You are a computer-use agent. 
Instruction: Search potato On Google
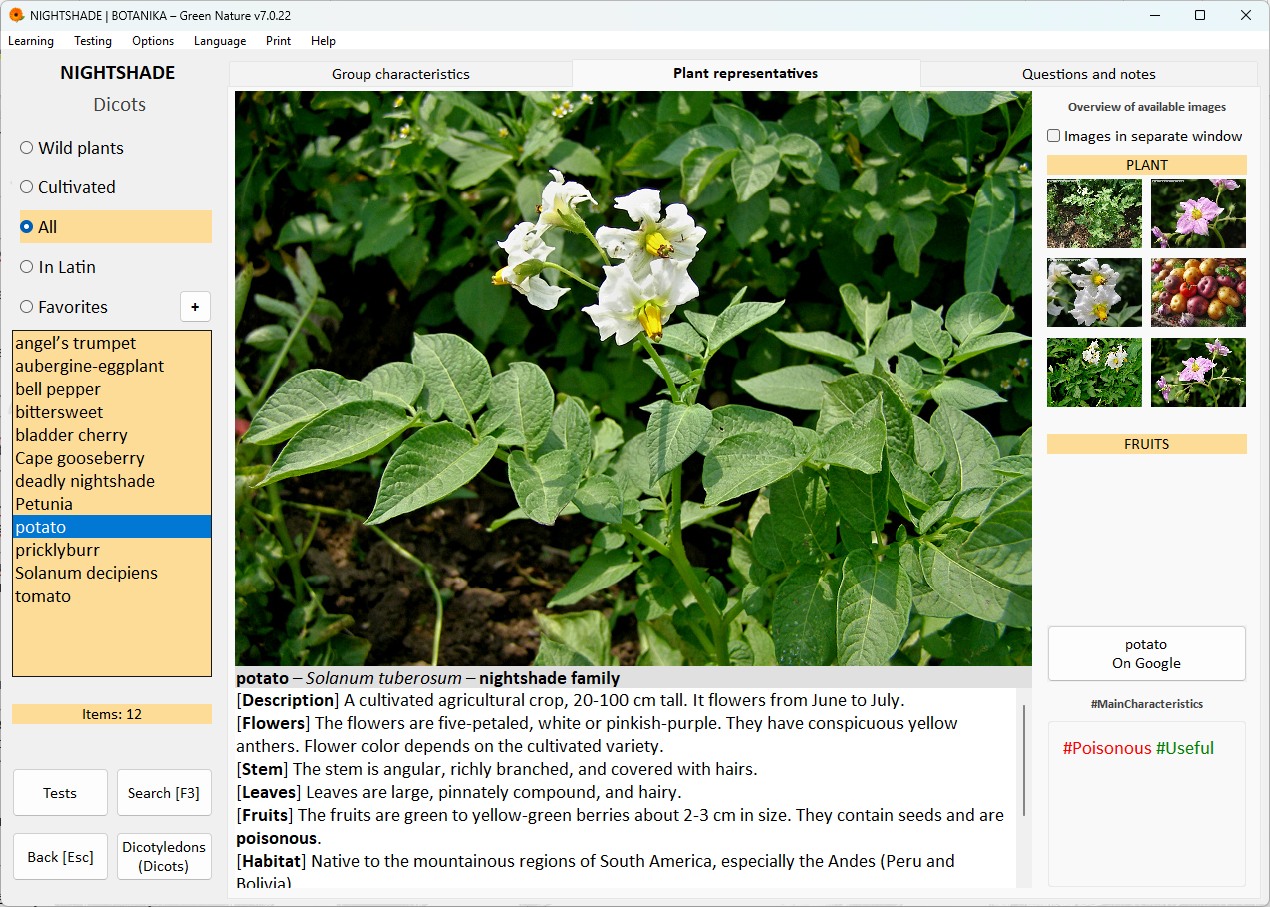pyautogui.click(x=1146, y=654)
